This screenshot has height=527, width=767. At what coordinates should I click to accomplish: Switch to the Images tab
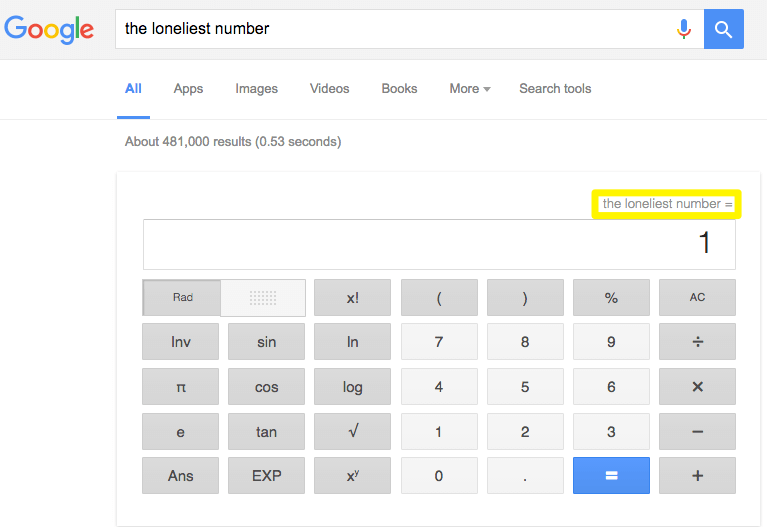coord(256,89)
